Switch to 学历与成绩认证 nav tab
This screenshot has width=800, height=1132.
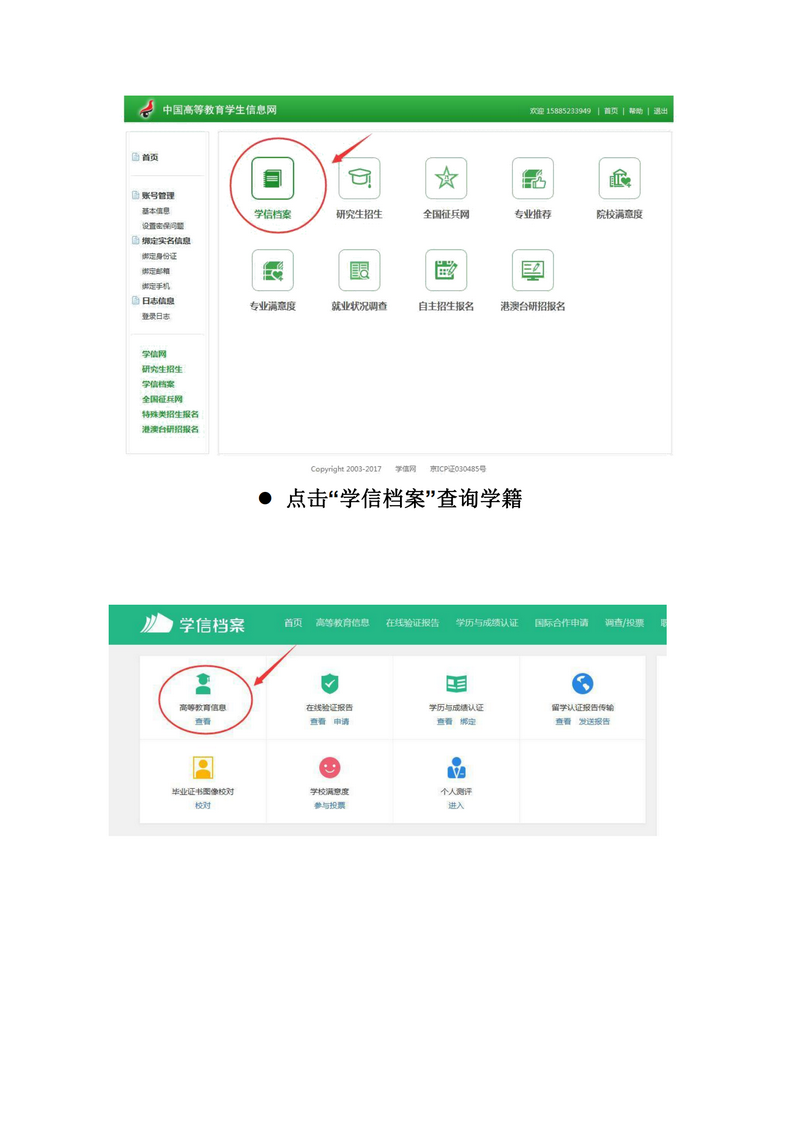(487, 623)
